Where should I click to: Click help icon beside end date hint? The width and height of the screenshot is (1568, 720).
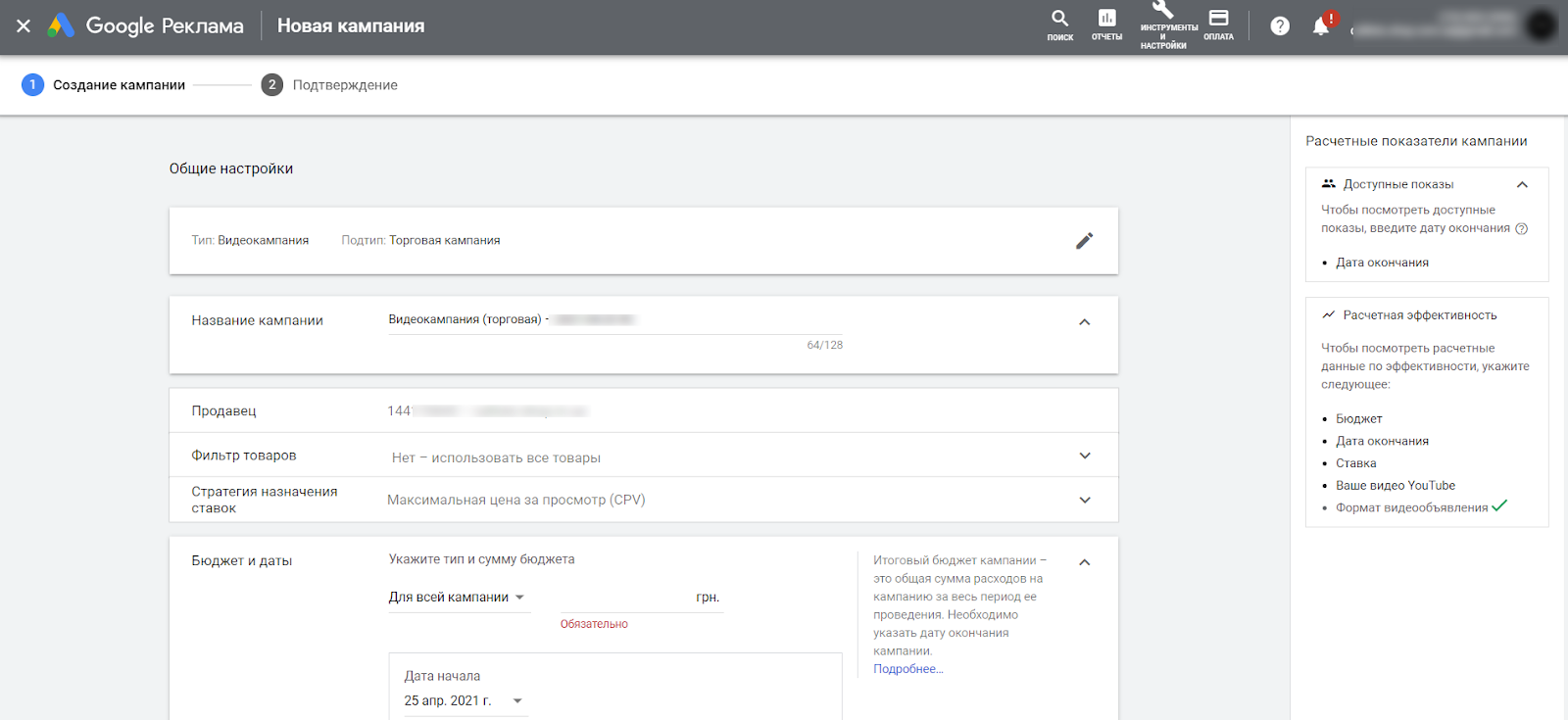pos(1522,229)
